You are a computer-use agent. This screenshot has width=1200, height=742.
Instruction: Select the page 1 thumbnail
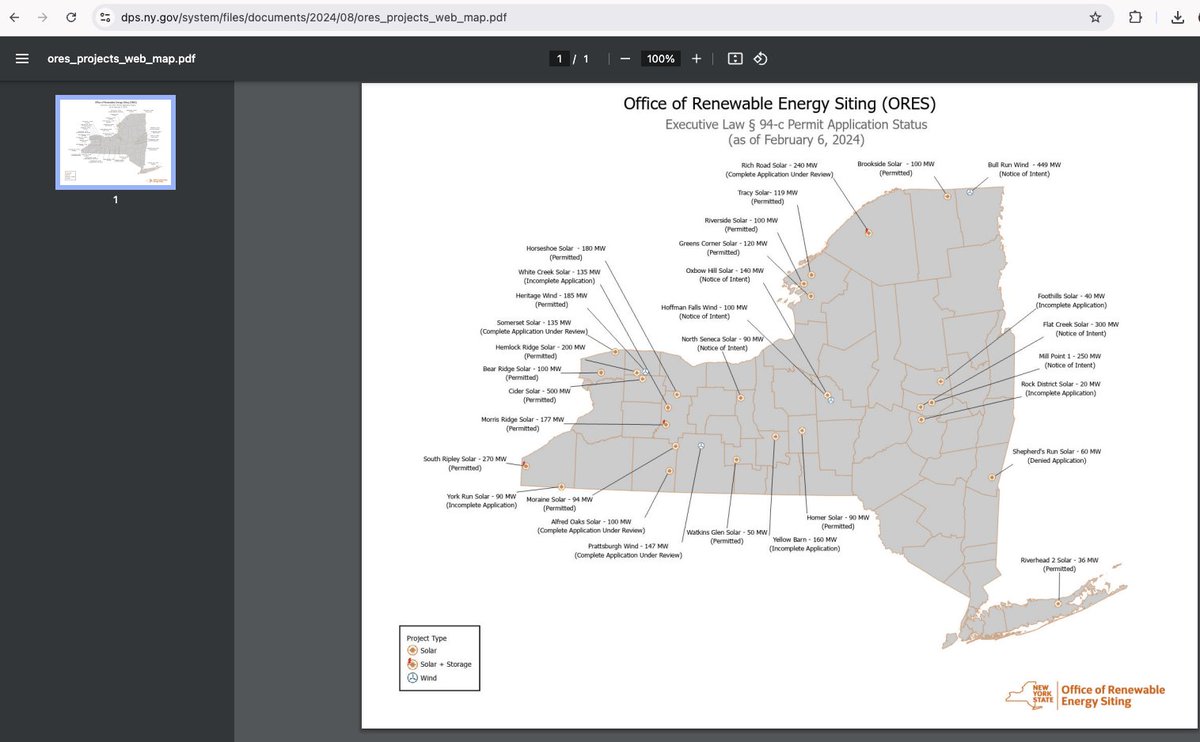115,141
